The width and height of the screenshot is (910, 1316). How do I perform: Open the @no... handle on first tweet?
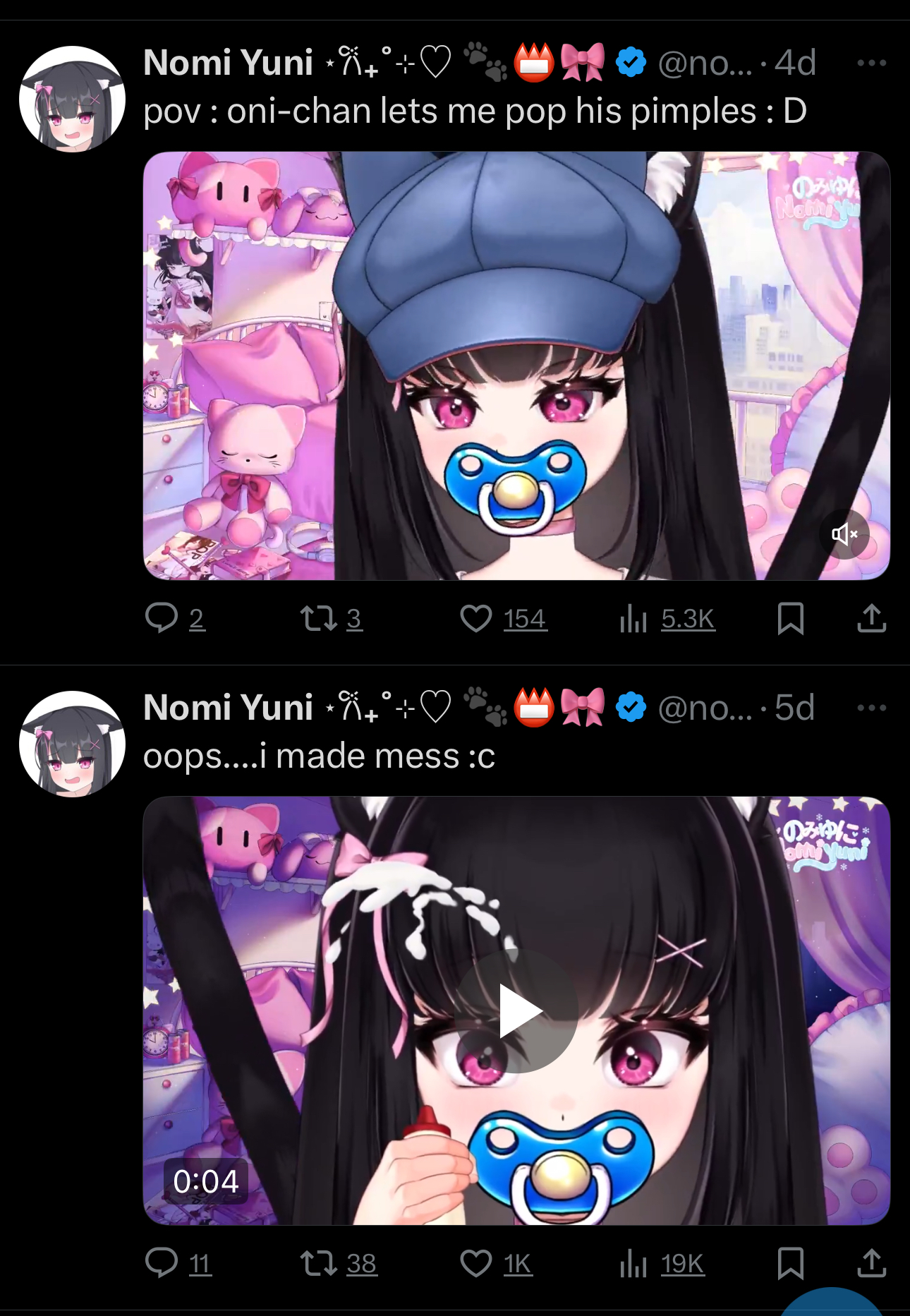tap(705, 63)
